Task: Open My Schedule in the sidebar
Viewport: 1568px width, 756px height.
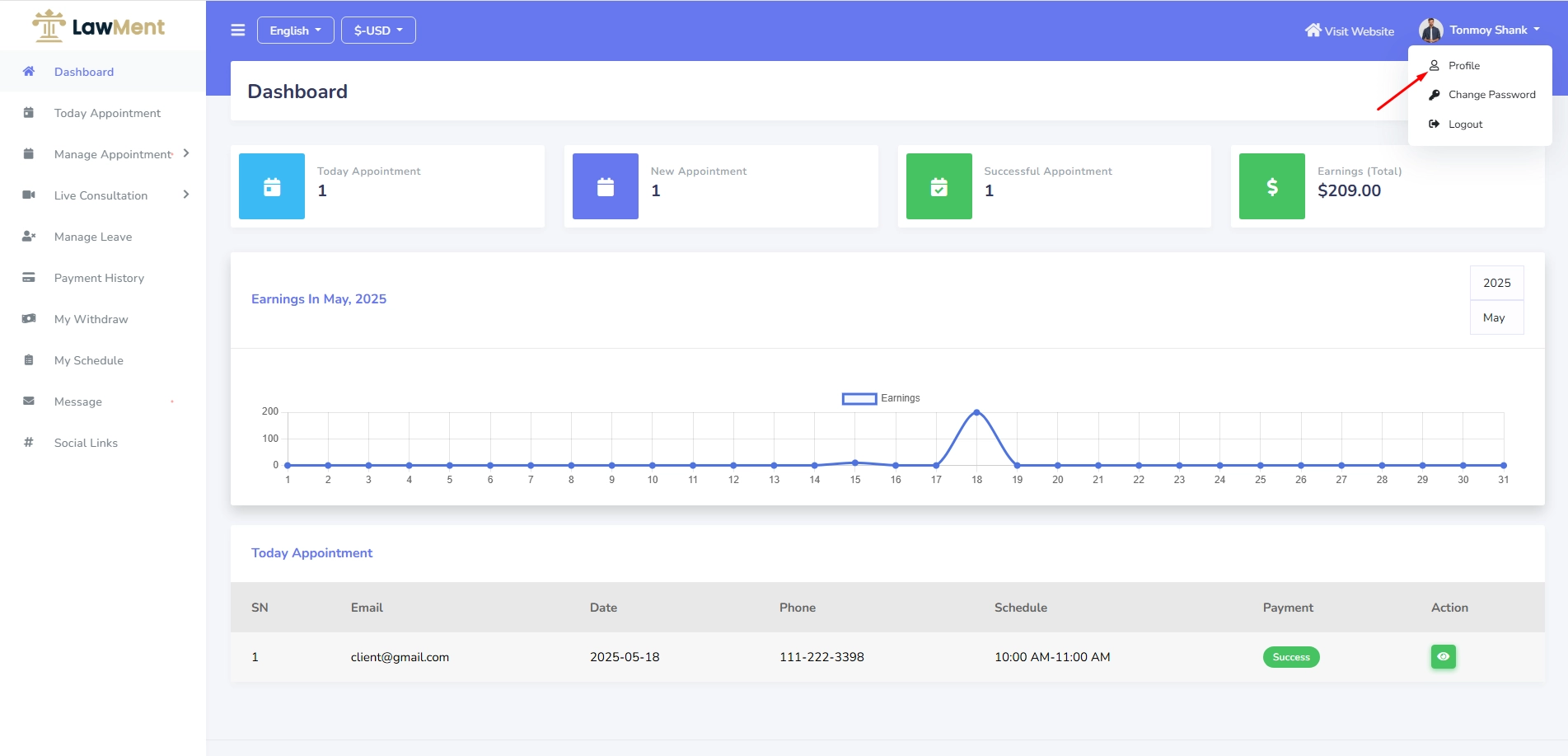Action: point(103,360)
